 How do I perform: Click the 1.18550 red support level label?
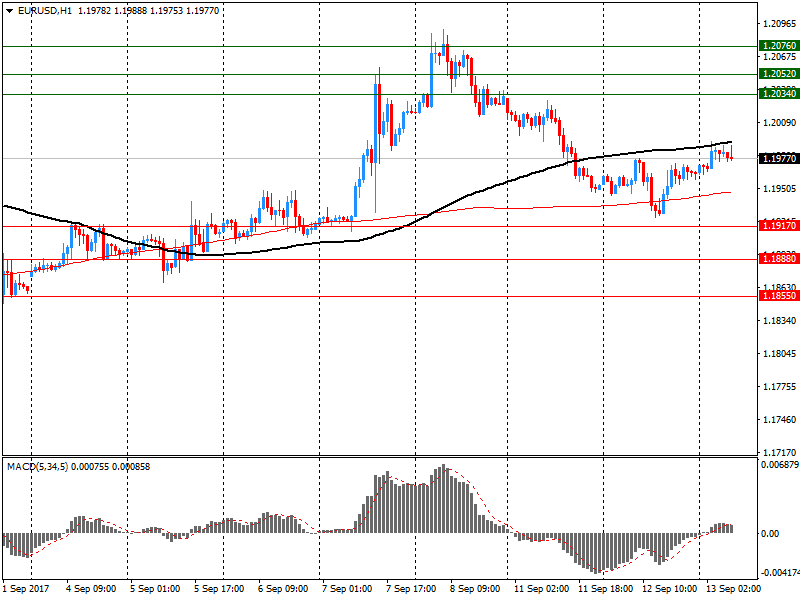pyautogui.click(x=779, y=296)
